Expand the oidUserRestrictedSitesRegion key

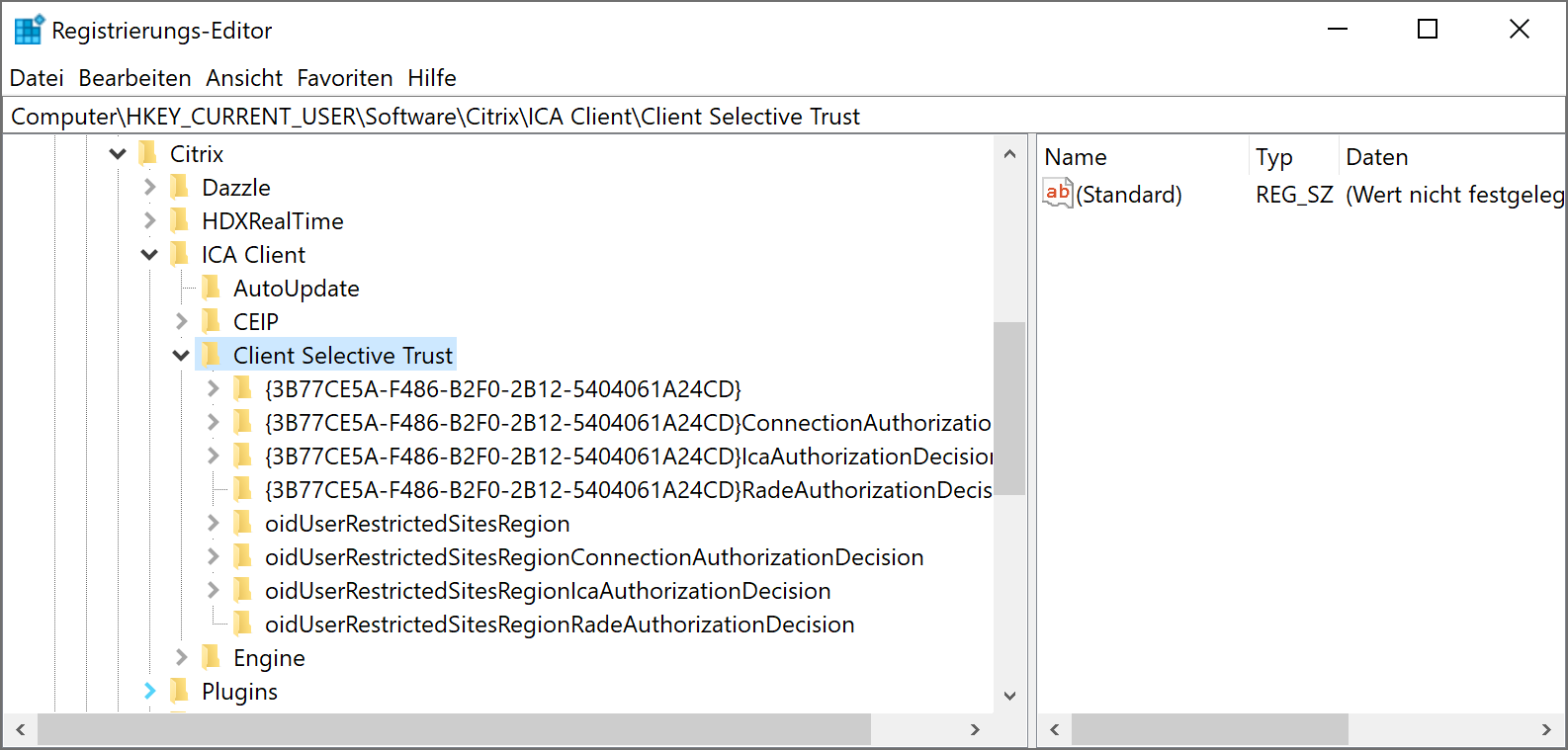coord(213,523)
